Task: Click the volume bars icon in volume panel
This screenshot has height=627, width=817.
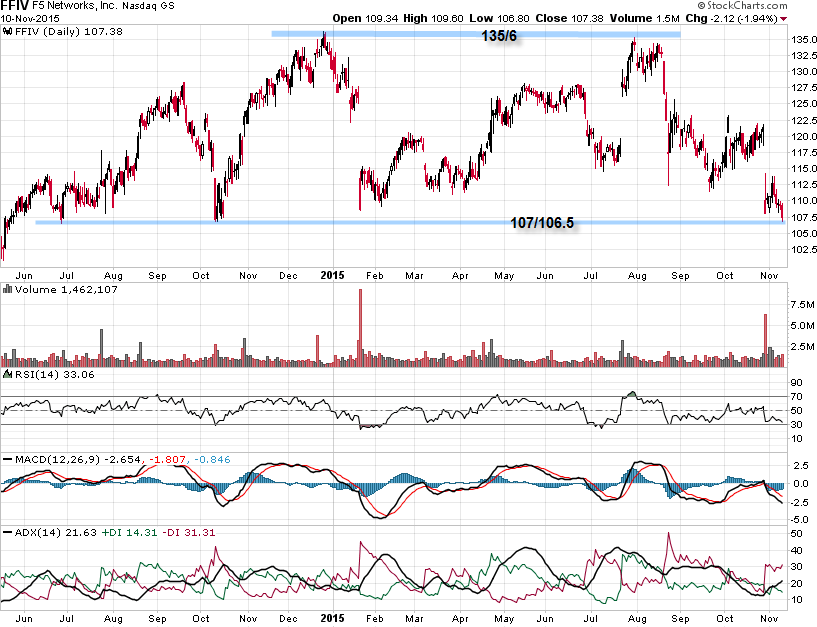Action: click(8, 289)
